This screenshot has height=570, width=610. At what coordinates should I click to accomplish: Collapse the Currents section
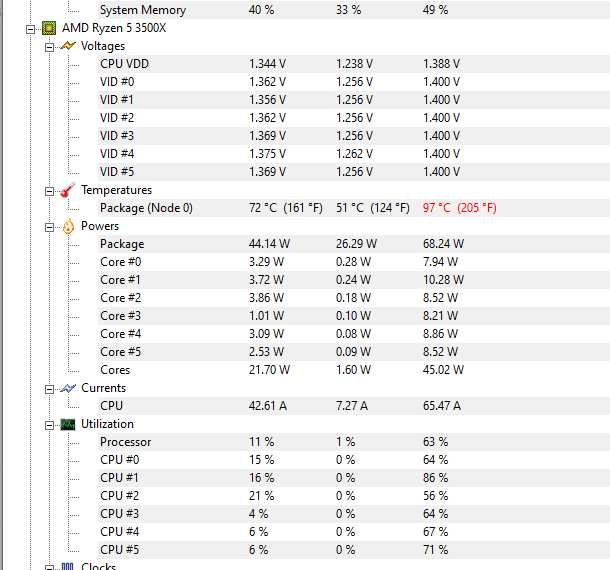coord(49,388)
